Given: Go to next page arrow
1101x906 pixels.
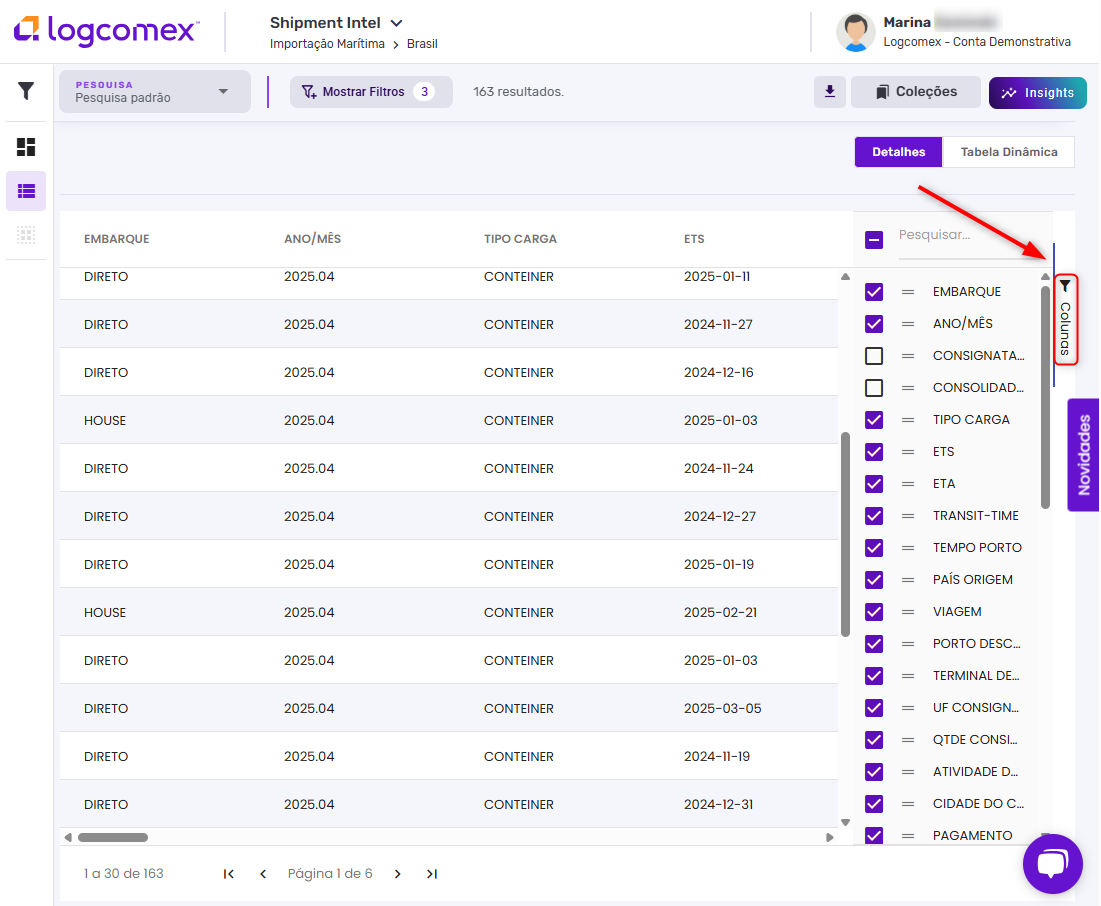Looking at the screenshot, I should (397, 874).
